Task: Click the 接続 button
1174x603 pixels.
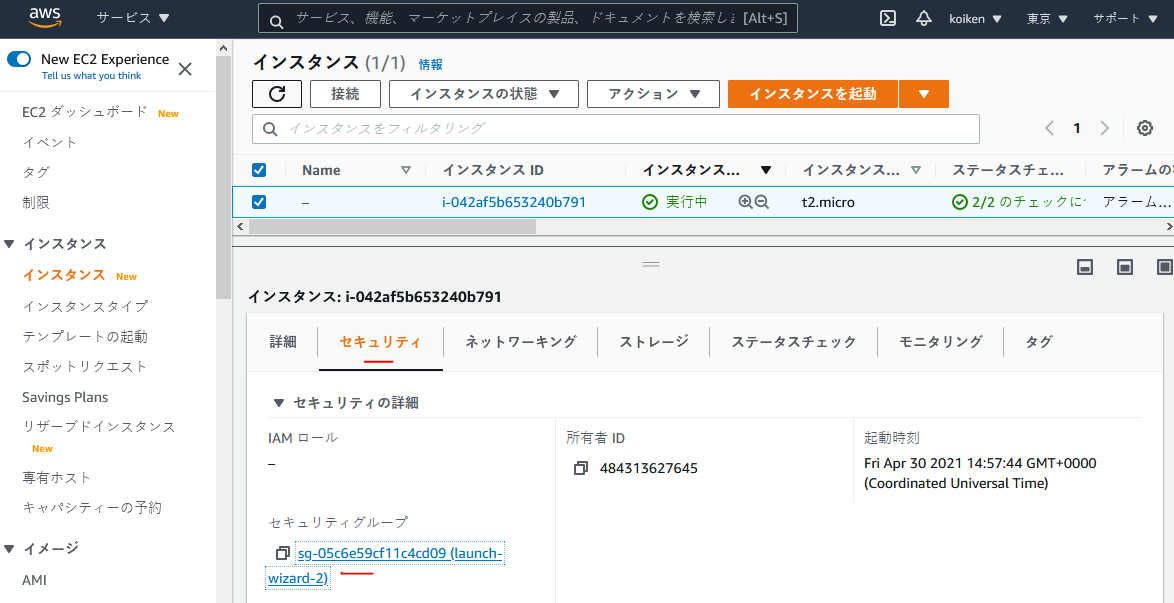Action: 344,93
